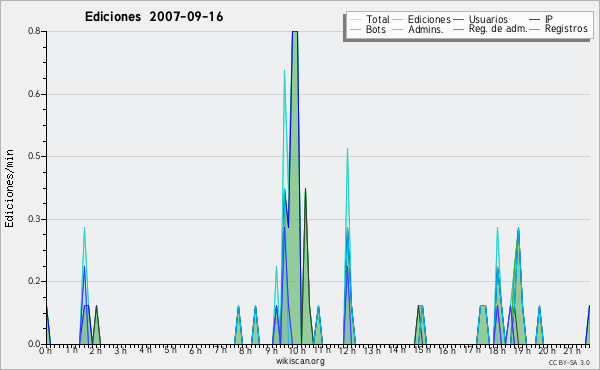This screenshot has width=600, height=370.
Task: Click the 17 h x-axis label
Action: click(x=473, y=350)
